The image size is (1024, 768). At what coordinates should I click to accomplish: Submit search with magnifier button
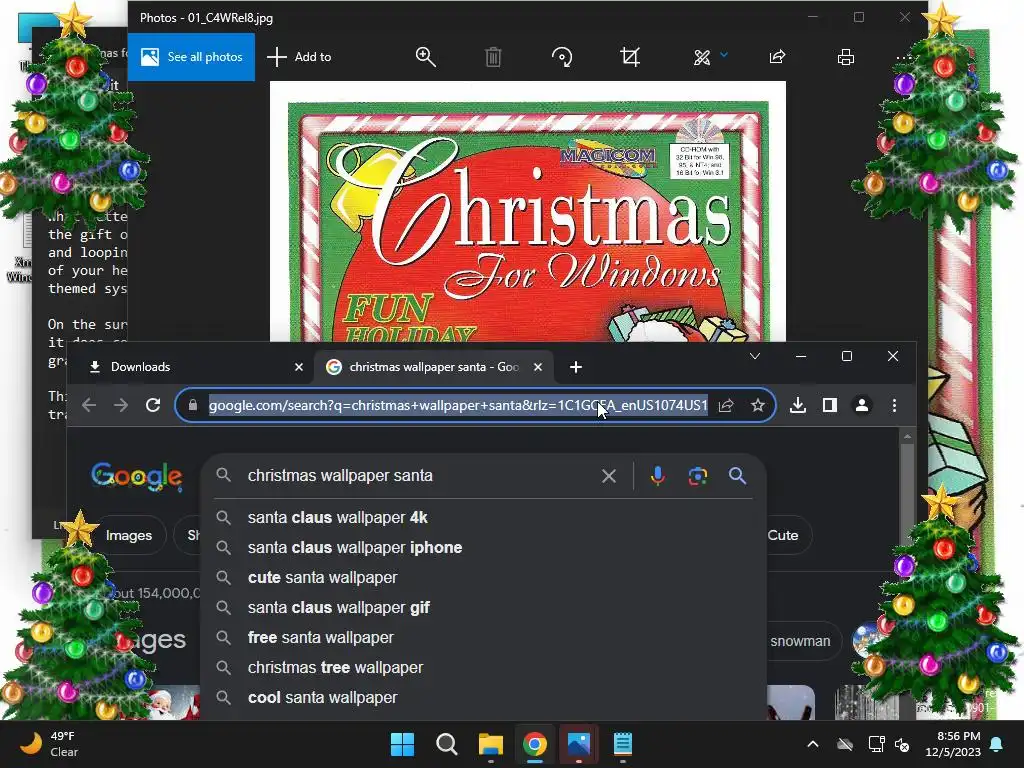737,476
